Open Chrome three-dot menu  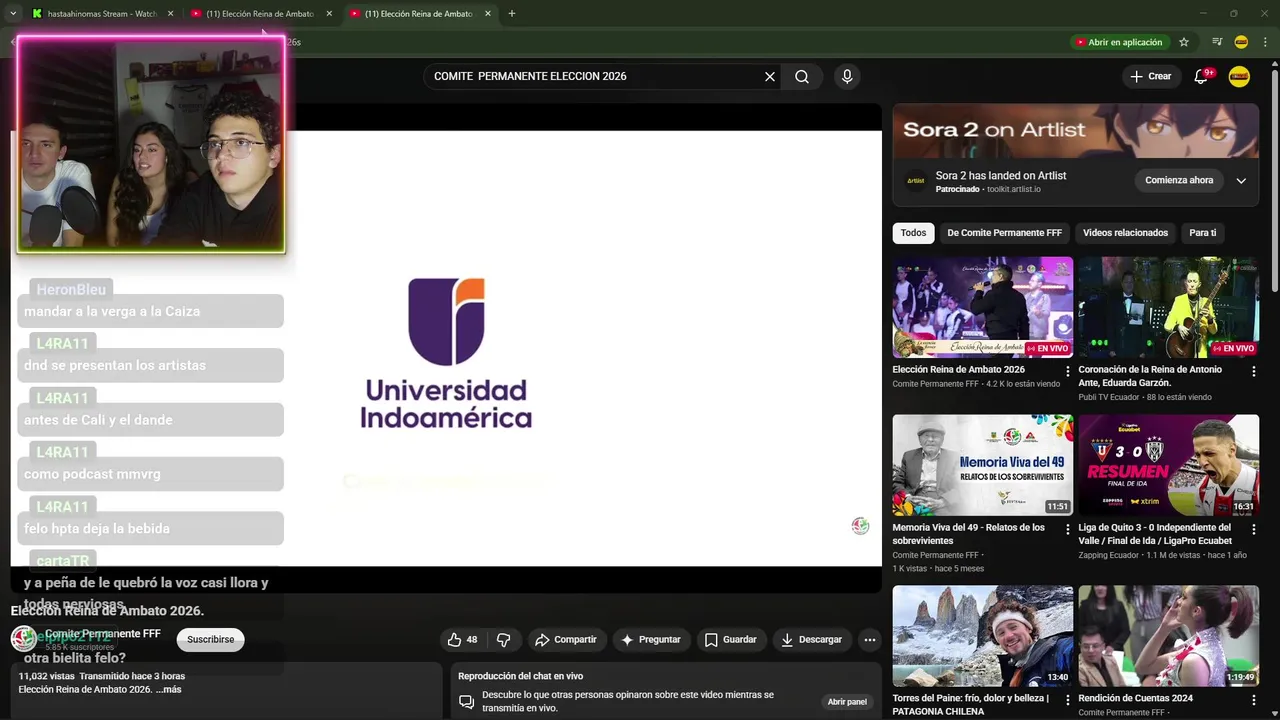[x=1265, y=42]
